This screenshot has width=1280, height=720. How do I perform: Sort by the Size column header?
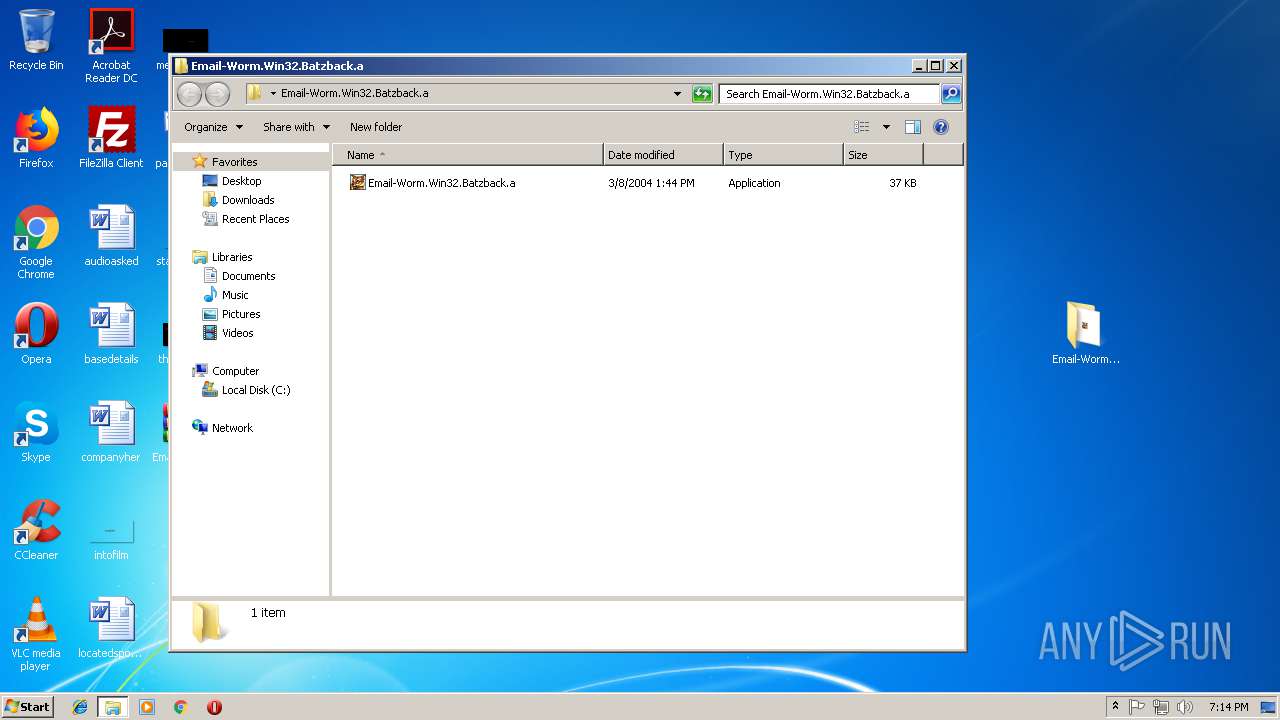pyautogui.click(x=883, y=155)
